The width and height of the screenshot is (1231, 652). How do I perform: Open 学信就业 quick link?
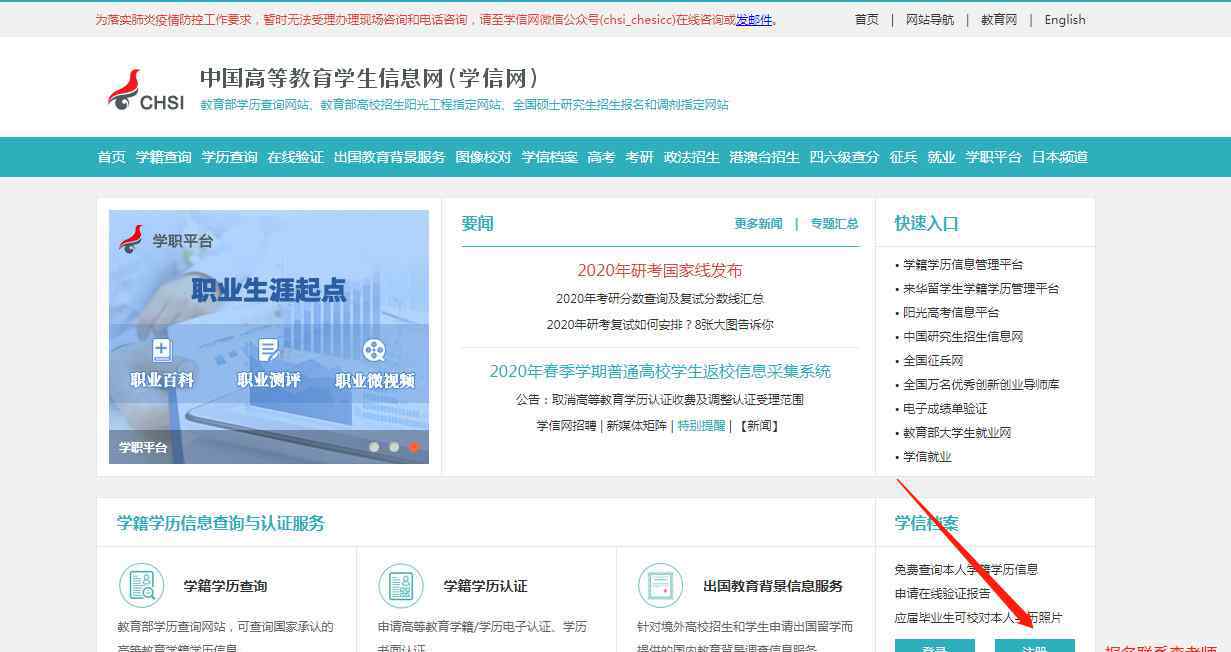[x=927, y=457]
